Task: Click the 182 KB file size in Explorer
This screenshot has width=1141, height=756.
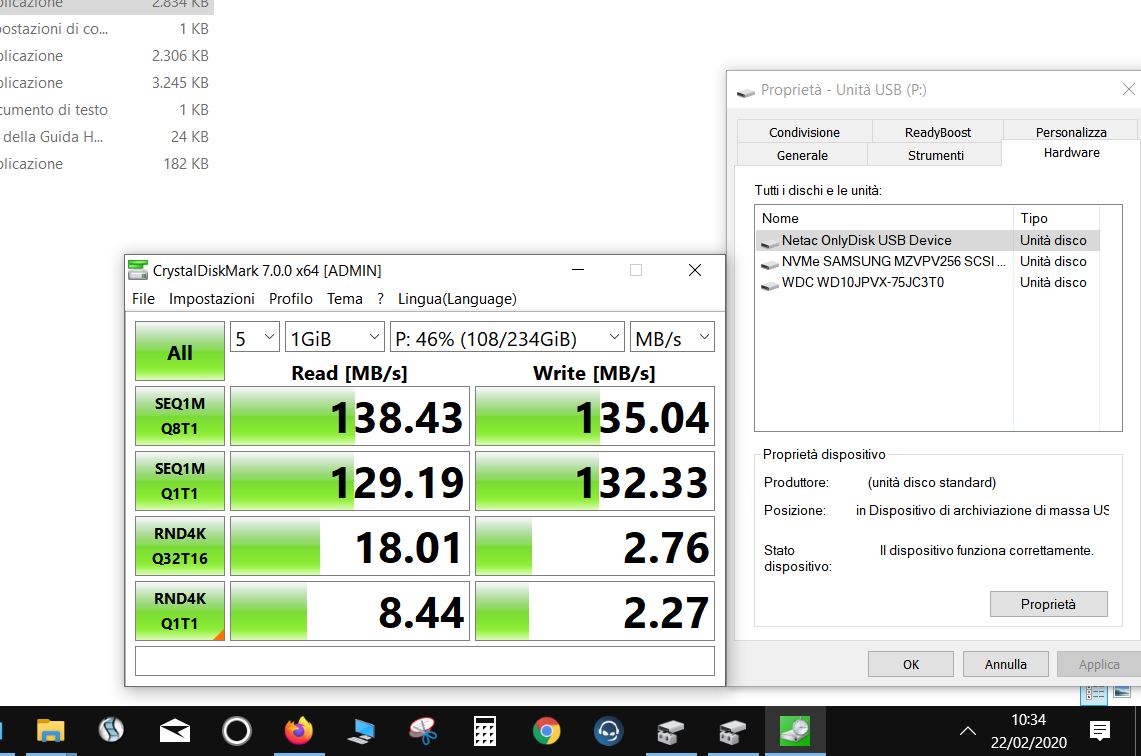Action: [186, 164]
